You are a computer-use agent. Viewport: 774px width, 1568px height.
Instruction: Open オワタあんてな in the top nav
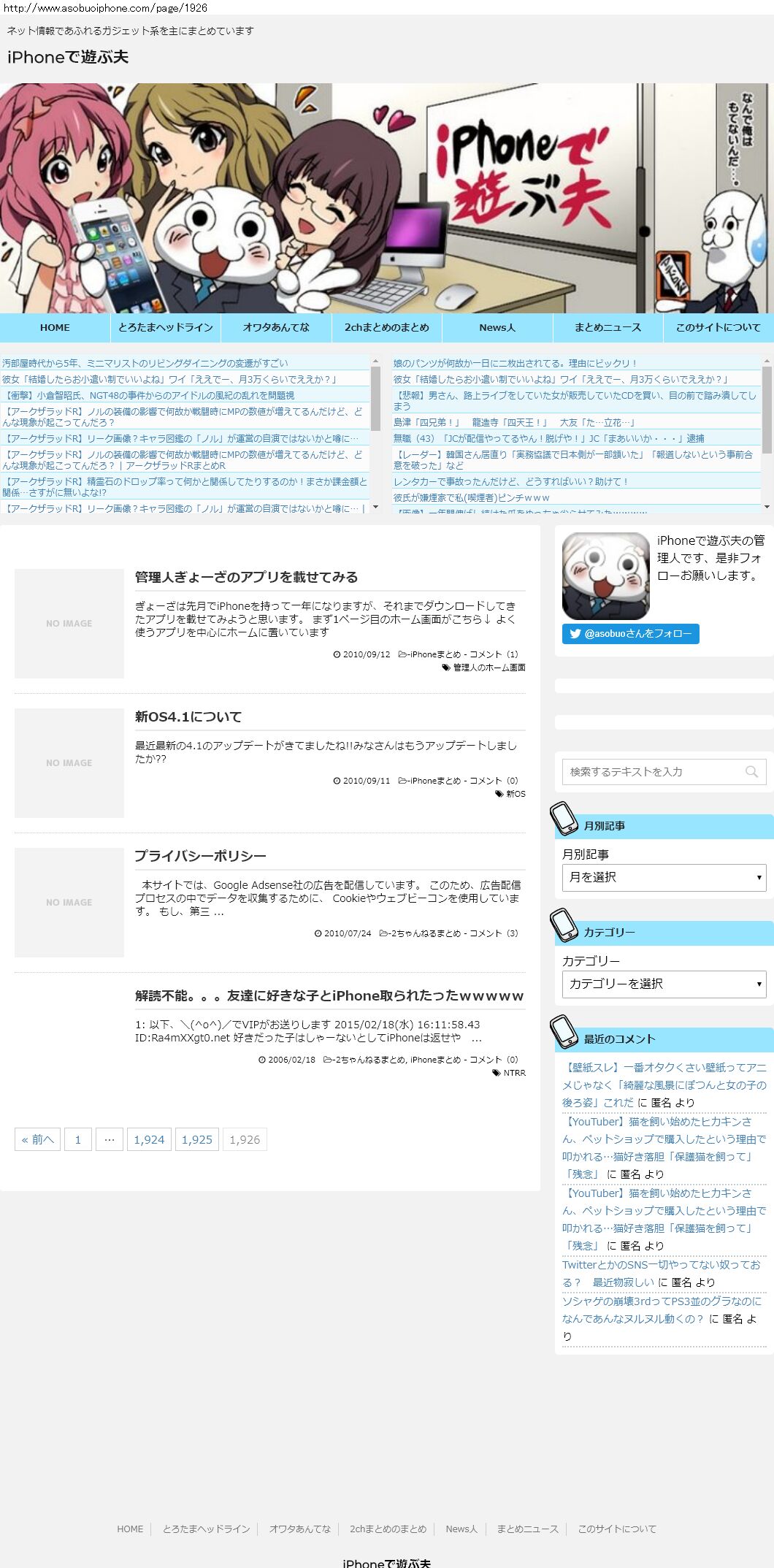pyautogui.click(x=276, y=328)
